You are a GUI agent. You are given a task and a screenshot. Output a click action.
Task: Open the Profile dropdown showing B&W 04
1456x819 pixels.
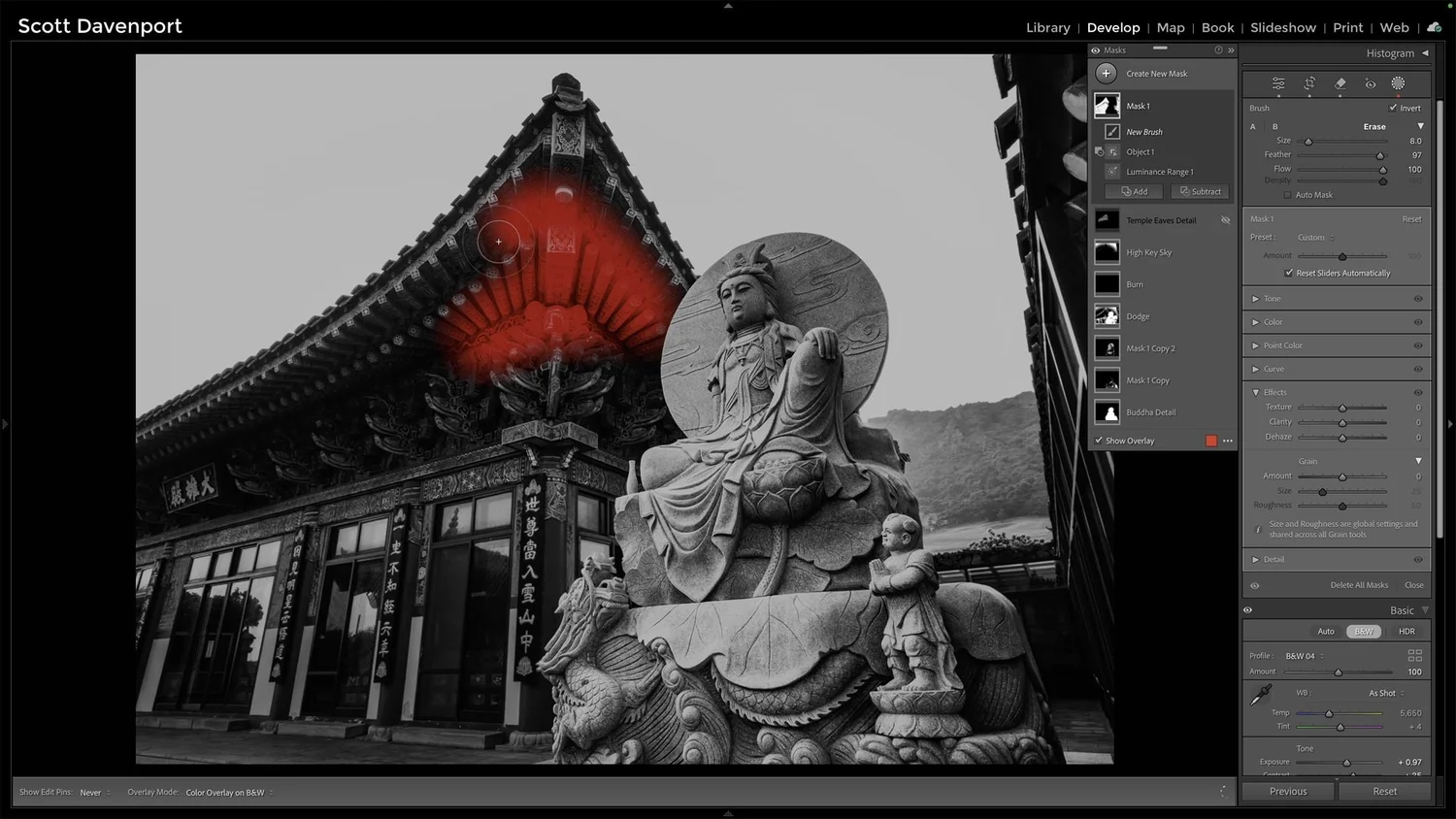[x=1300, y=655]
